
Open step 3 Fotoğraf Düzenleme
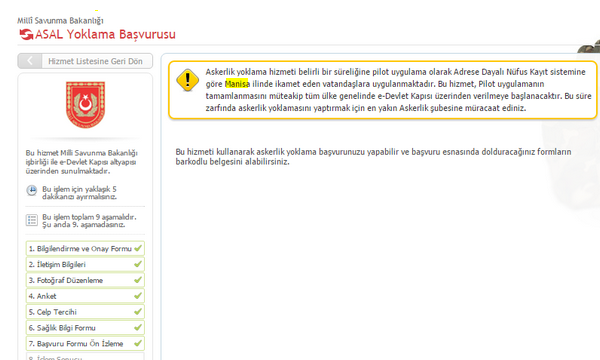click(x=85, y=280)
